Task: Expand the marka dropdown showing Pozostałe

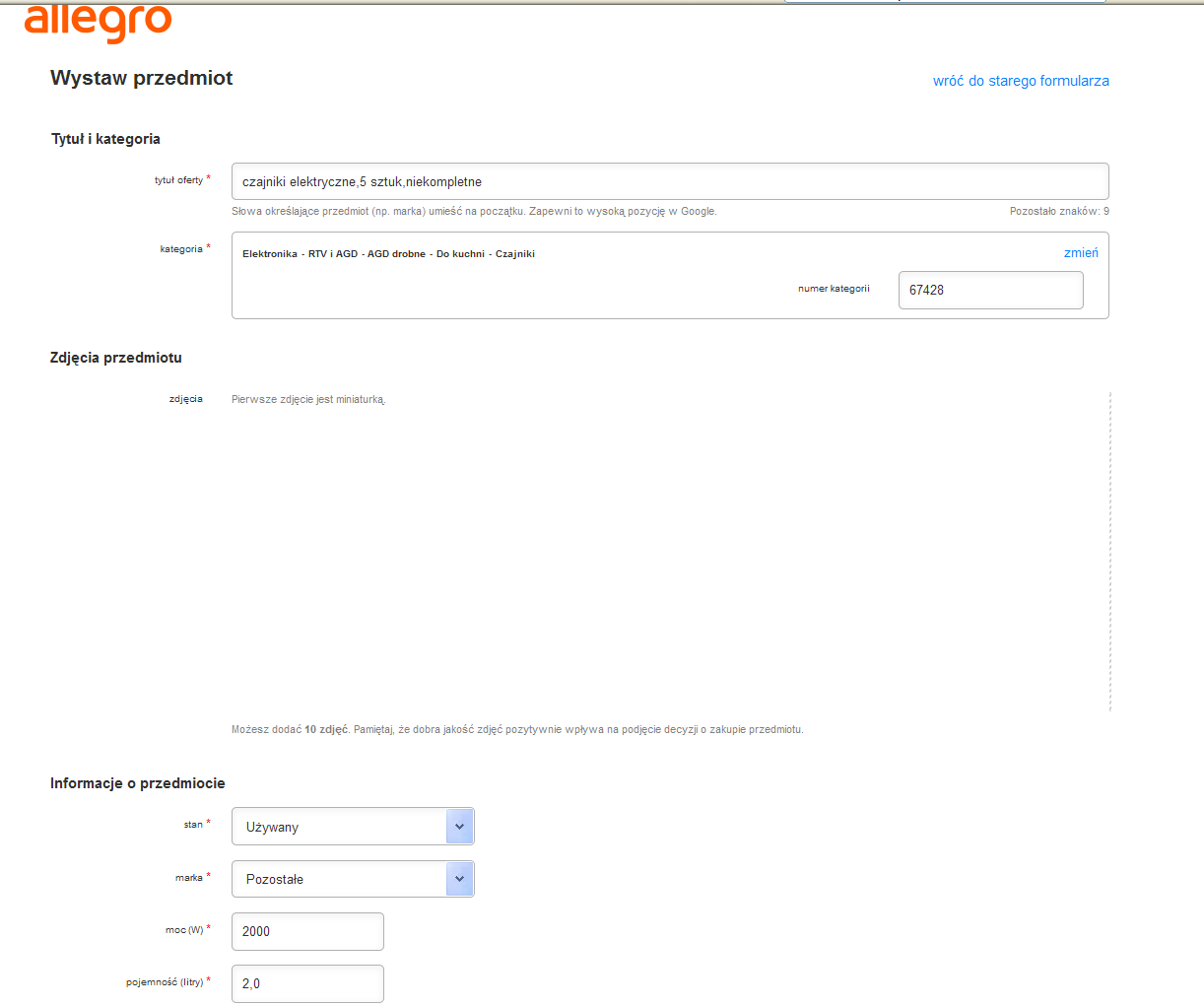Action: [339, 879]
